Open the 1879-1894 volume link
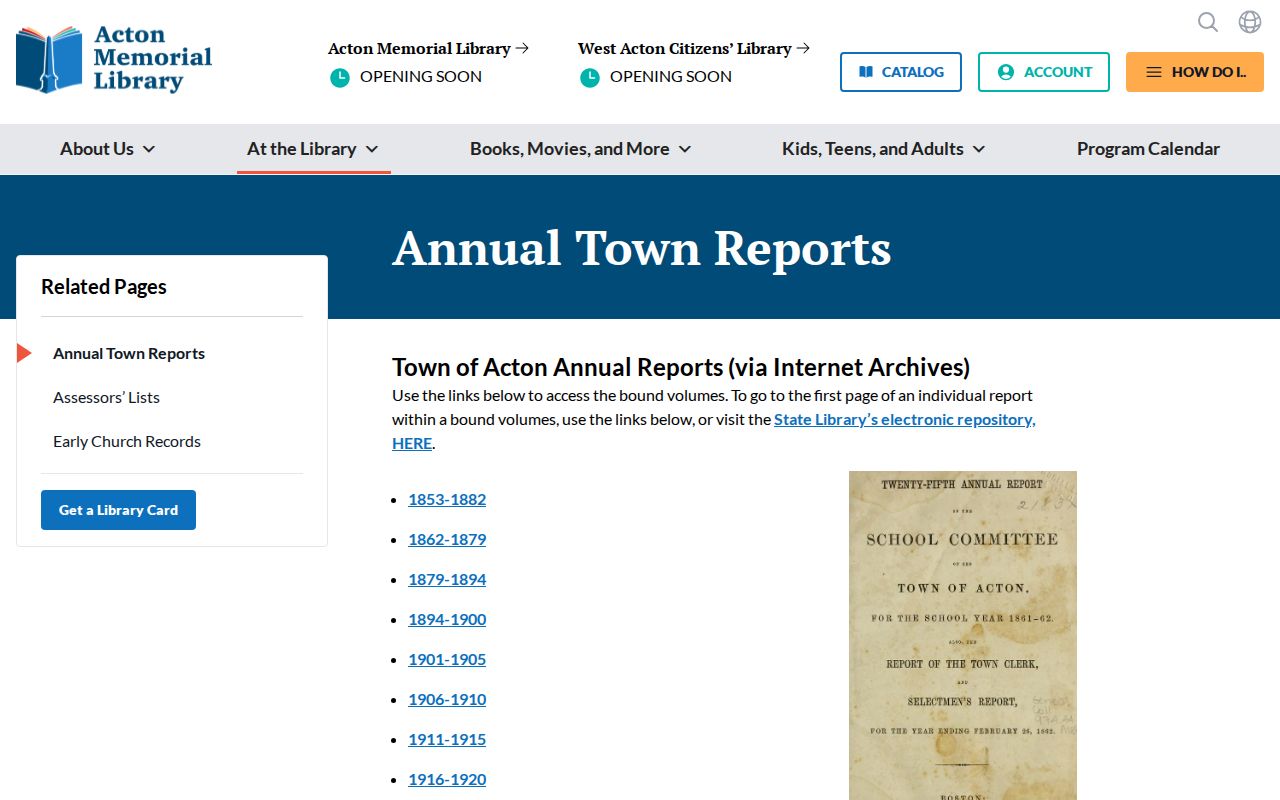The width and height of the screenshot is (1280, 800). pos(447,579)
